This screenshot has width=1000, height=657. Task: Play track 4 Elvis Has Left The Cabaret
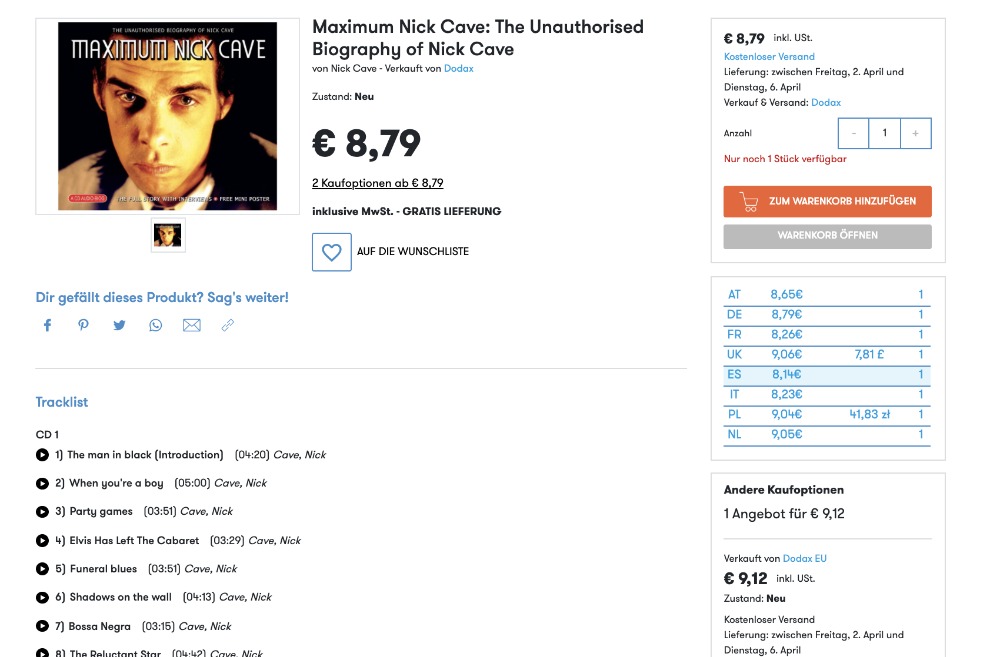pyautogui.click(x=43, y=541)
